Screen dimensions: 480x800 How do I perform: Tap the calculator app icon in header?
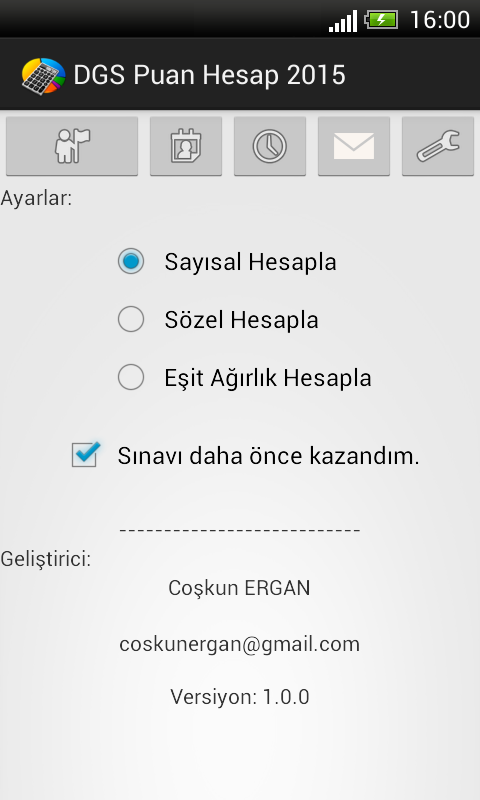click(43, 76)
